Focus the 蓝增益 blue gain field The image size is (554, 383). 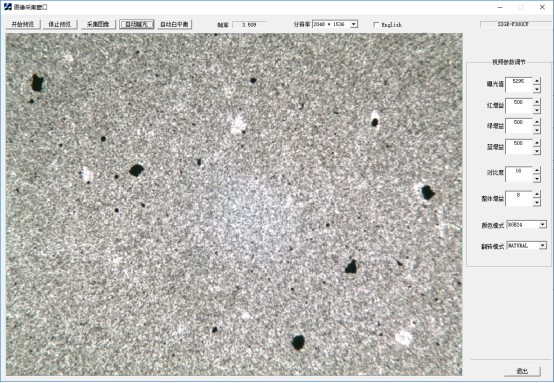(x=519, y=147)
